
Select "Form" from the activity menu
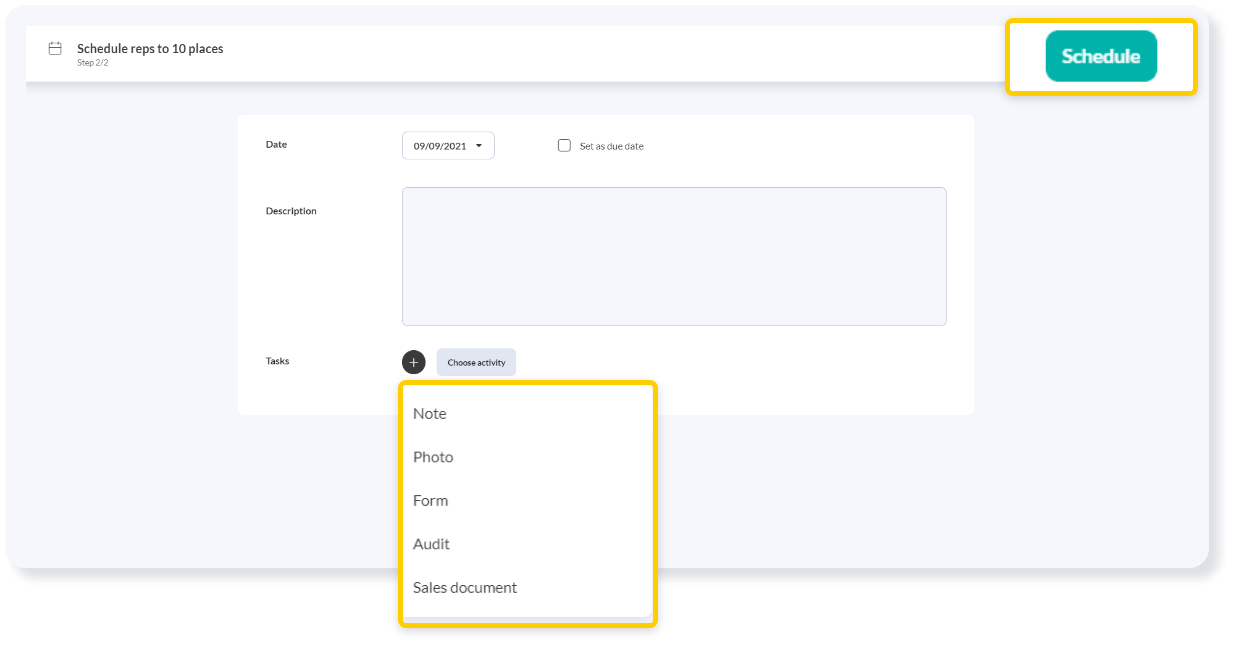pyautogui.click(x=430, y=500)
